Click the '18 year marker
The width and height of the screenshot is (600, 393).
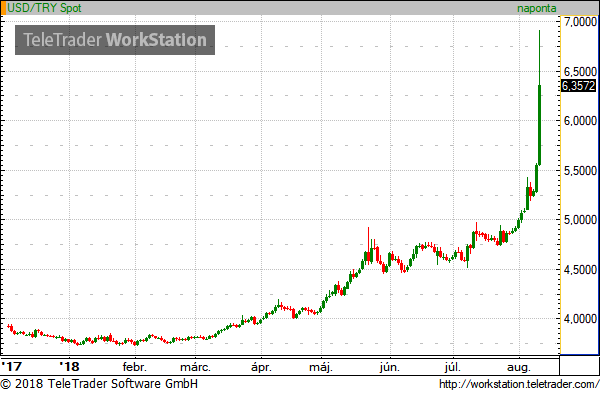[69, 367]
